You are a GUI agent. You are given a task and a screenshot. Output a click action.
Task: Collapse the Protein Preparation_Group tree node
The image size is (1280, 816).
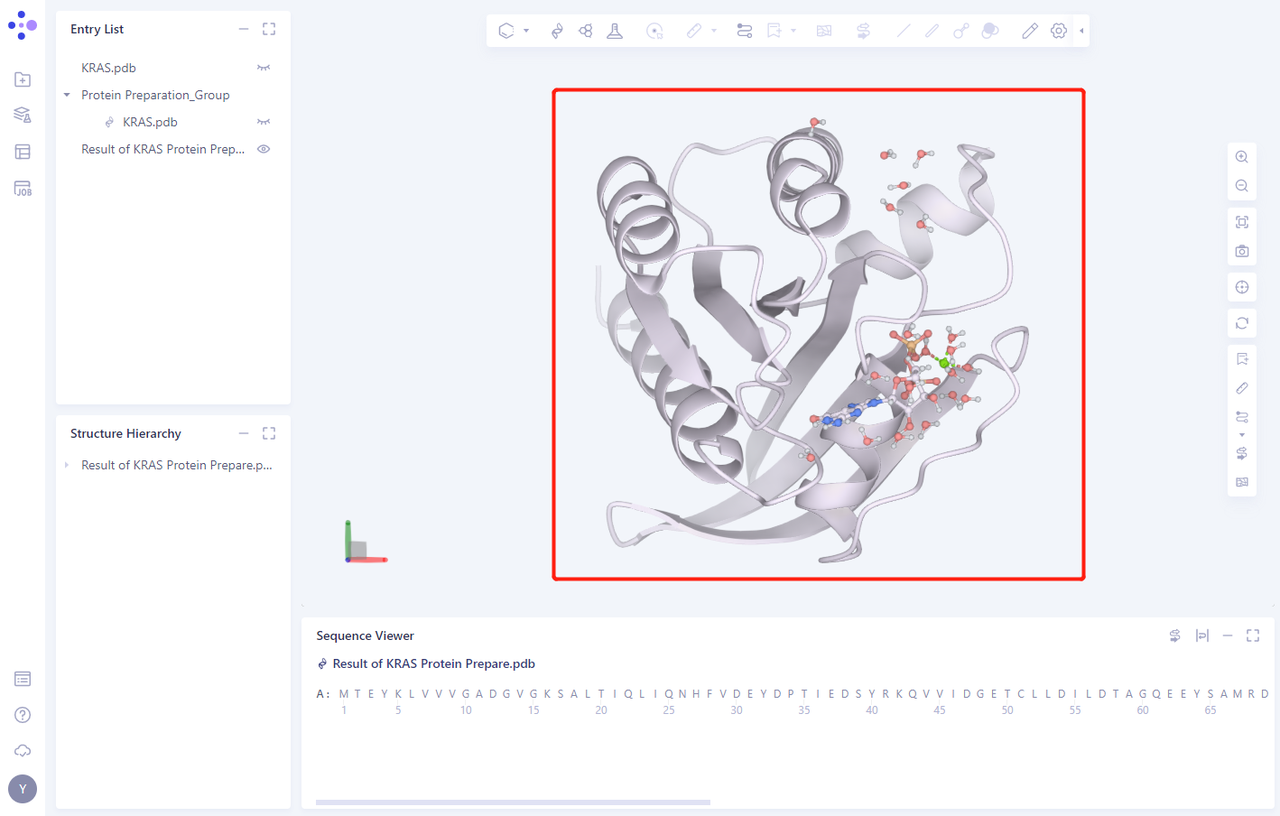click(67, 95)
